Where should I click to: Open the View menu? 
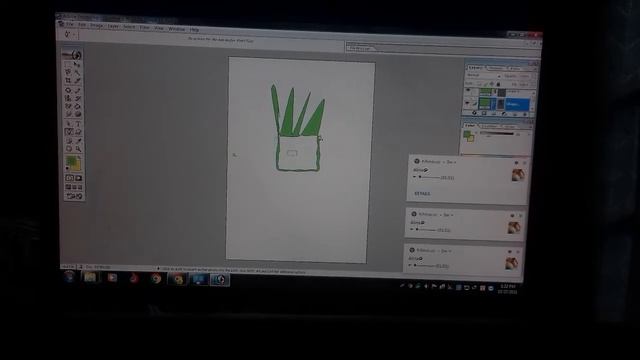click(159, 28)
